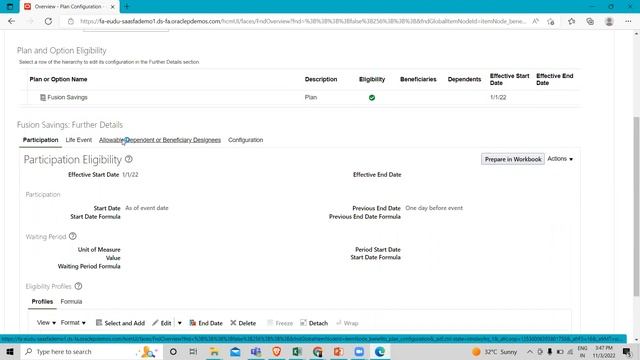Open browser Collections icon
Image resolution: width=640 pixels, height=360 pixels.
pyautogui.click(x=590, y=21)
